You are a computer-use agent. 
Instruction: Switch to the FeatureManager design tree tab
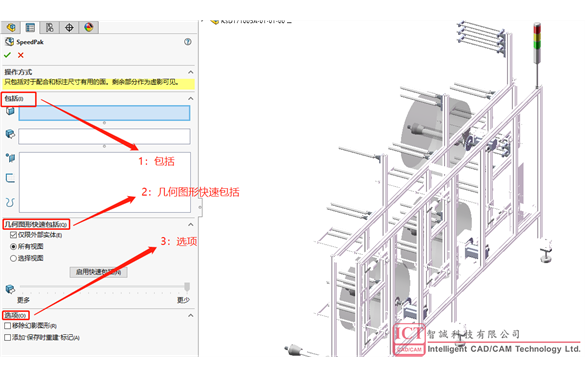coord(11,27)
